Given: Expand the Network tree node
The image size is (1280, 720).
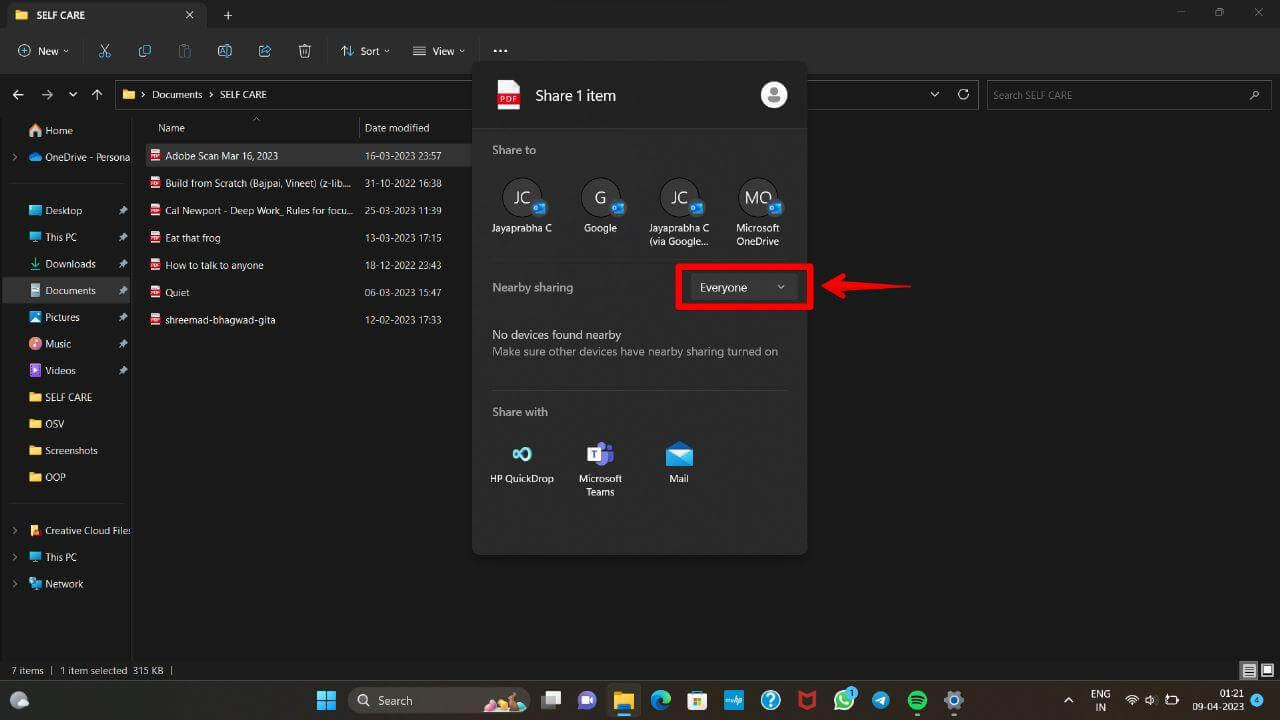Looking at the screenshot, I should 14,584.
